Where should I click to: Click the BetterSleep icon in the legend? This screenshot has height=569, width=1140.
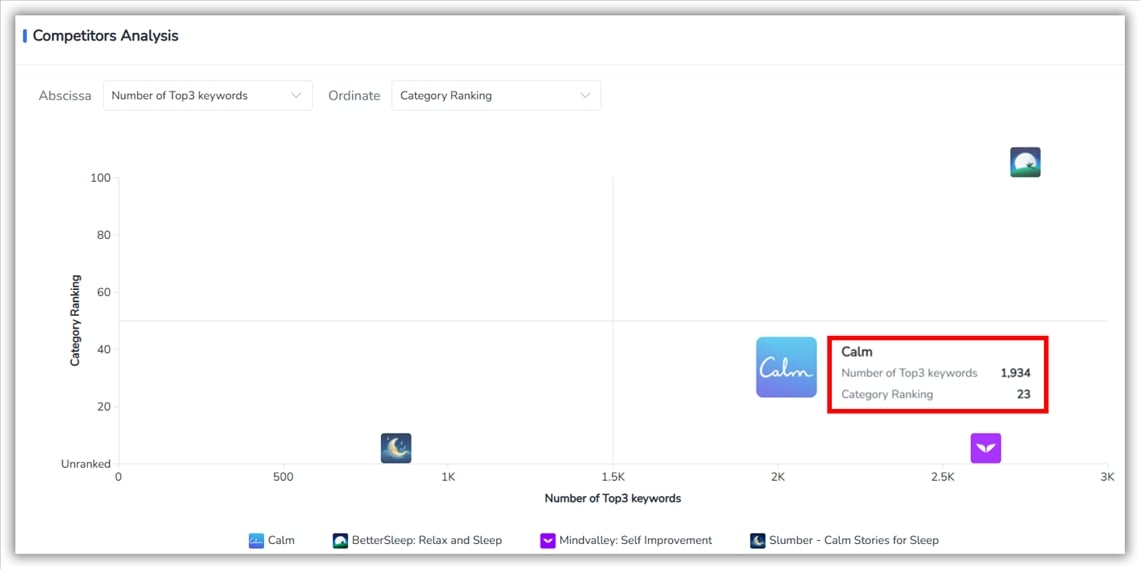click(x=340, y=541)
